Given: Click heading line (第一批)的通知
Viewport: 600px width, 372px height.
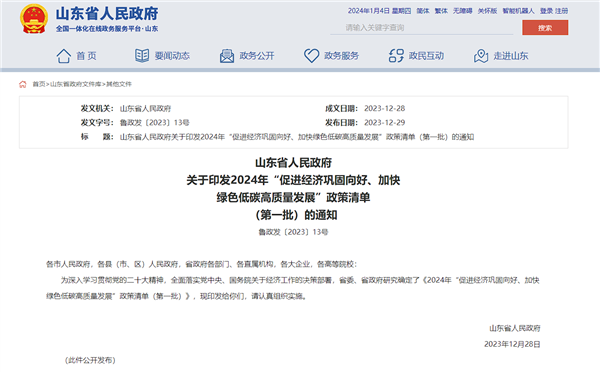Looking at the screenshot, I should tap(296, 215).
